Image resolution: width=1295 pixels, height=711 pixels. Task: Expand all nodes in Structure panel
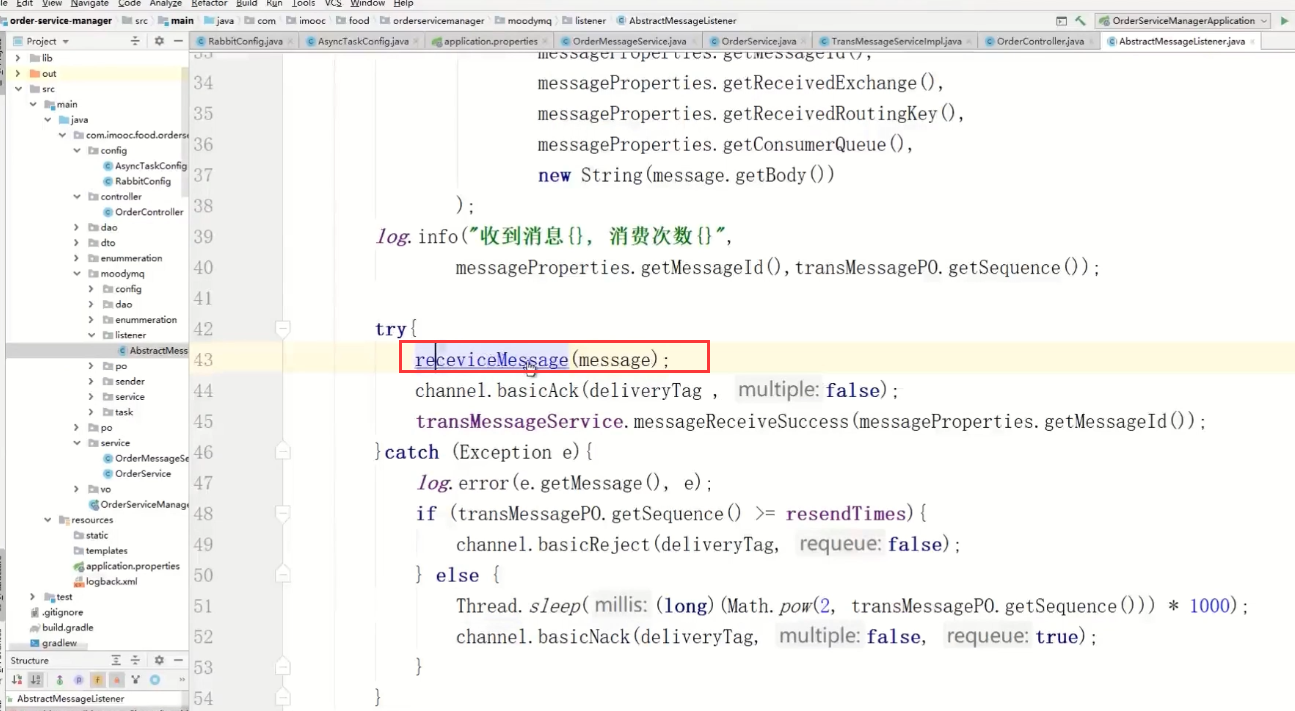tap(116, 660)
